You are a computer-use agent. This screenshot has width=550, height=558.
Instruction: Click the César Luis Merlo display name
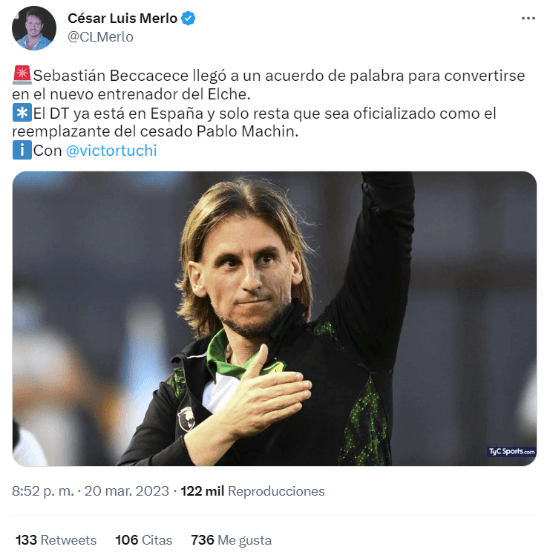[x=122, y=18]
